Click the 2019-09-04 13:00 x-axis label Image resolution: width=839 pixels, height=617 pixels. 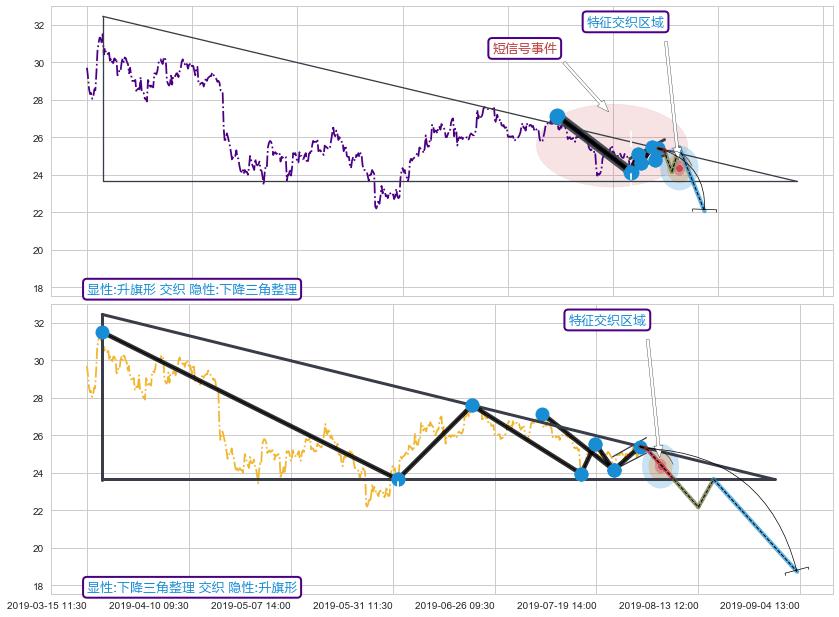759,605
